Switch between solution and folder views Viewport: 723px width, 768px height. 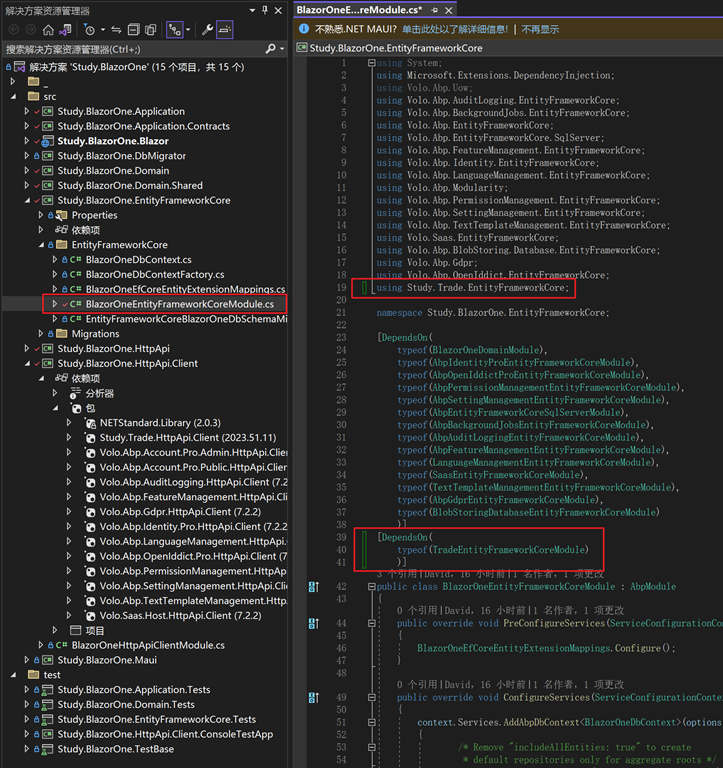point(65,30)
